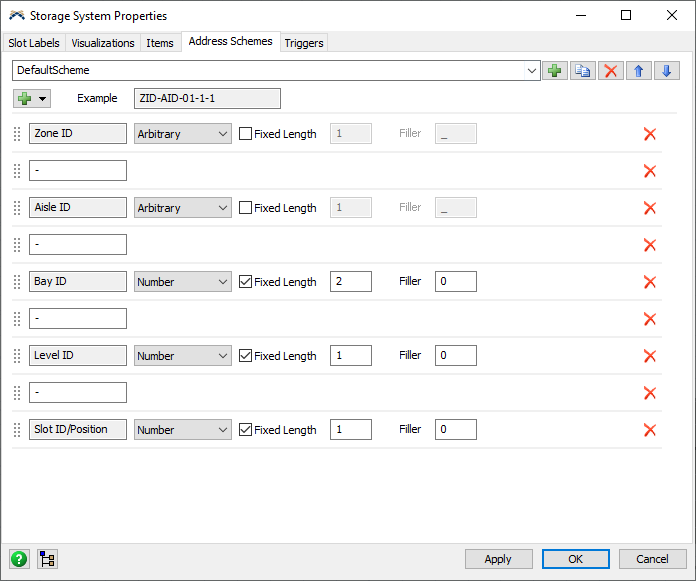696x581 pixels.
Task: Delete the current scheme with red X icon
Action: click(611, 71)
